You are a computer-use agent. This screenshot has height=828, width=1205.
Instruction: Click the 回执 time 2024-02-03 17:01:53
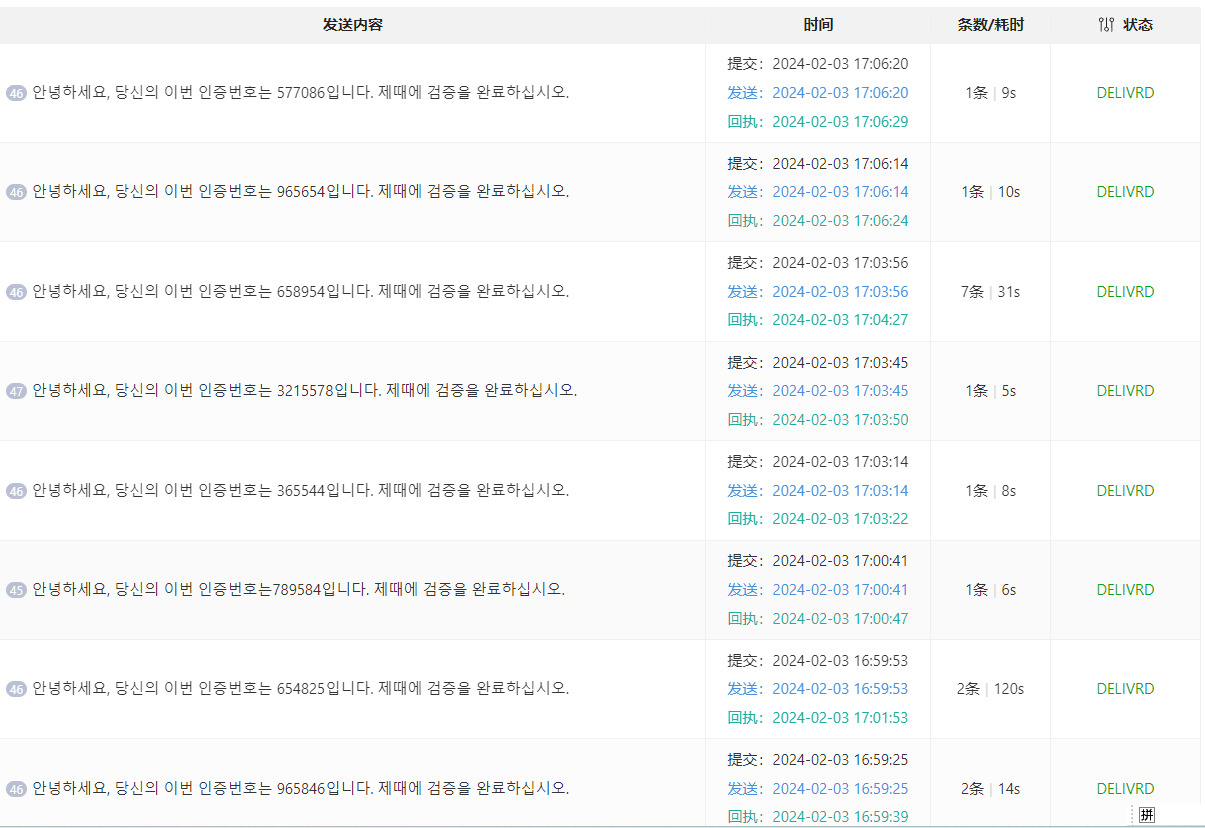pyautogui.click(x=840, y=718)
